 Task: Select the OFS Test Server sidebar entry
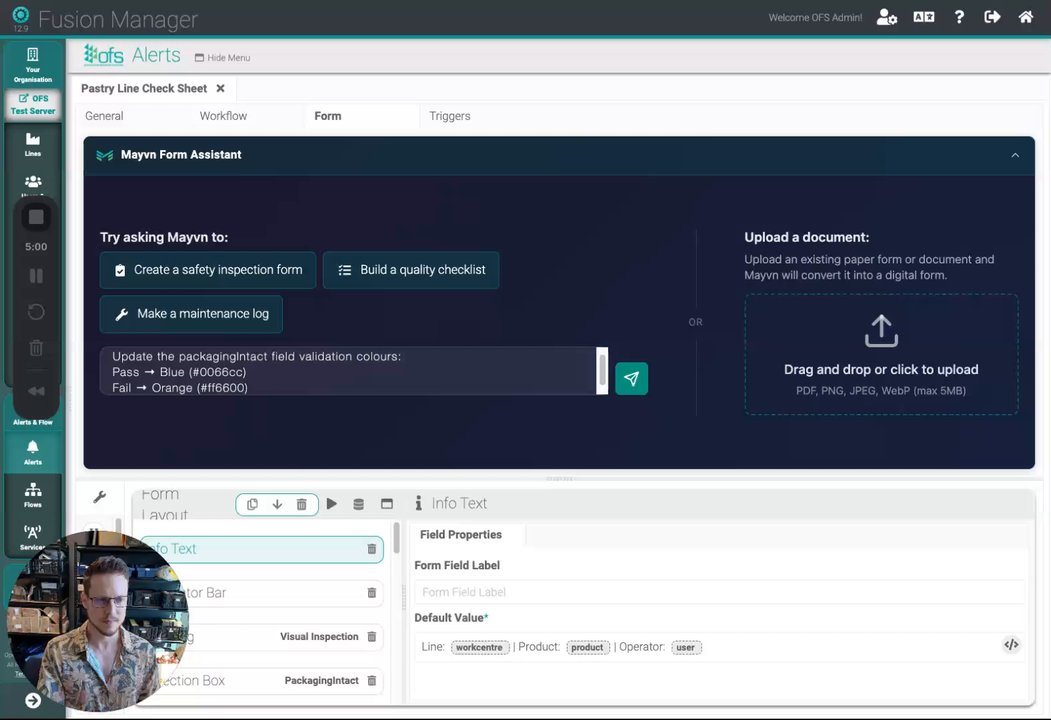click(33, 105)
